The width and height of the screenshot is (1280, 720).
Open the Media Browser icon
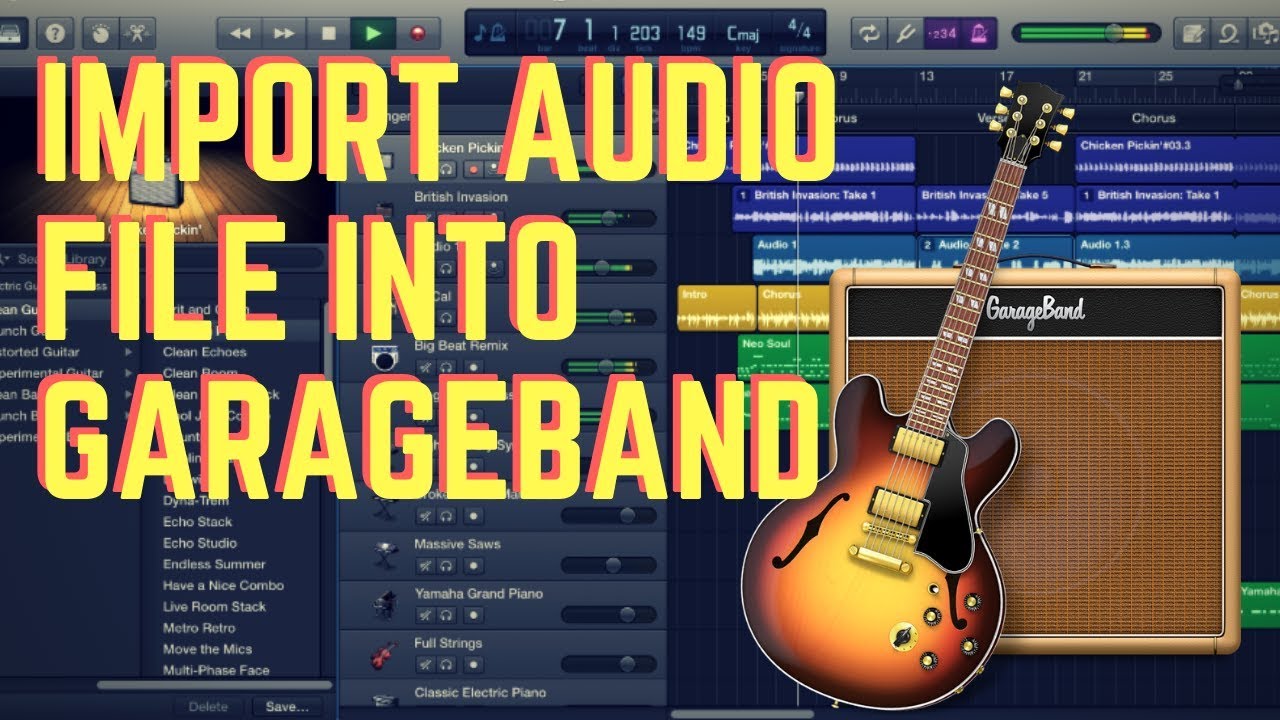tap(1264, 33)
